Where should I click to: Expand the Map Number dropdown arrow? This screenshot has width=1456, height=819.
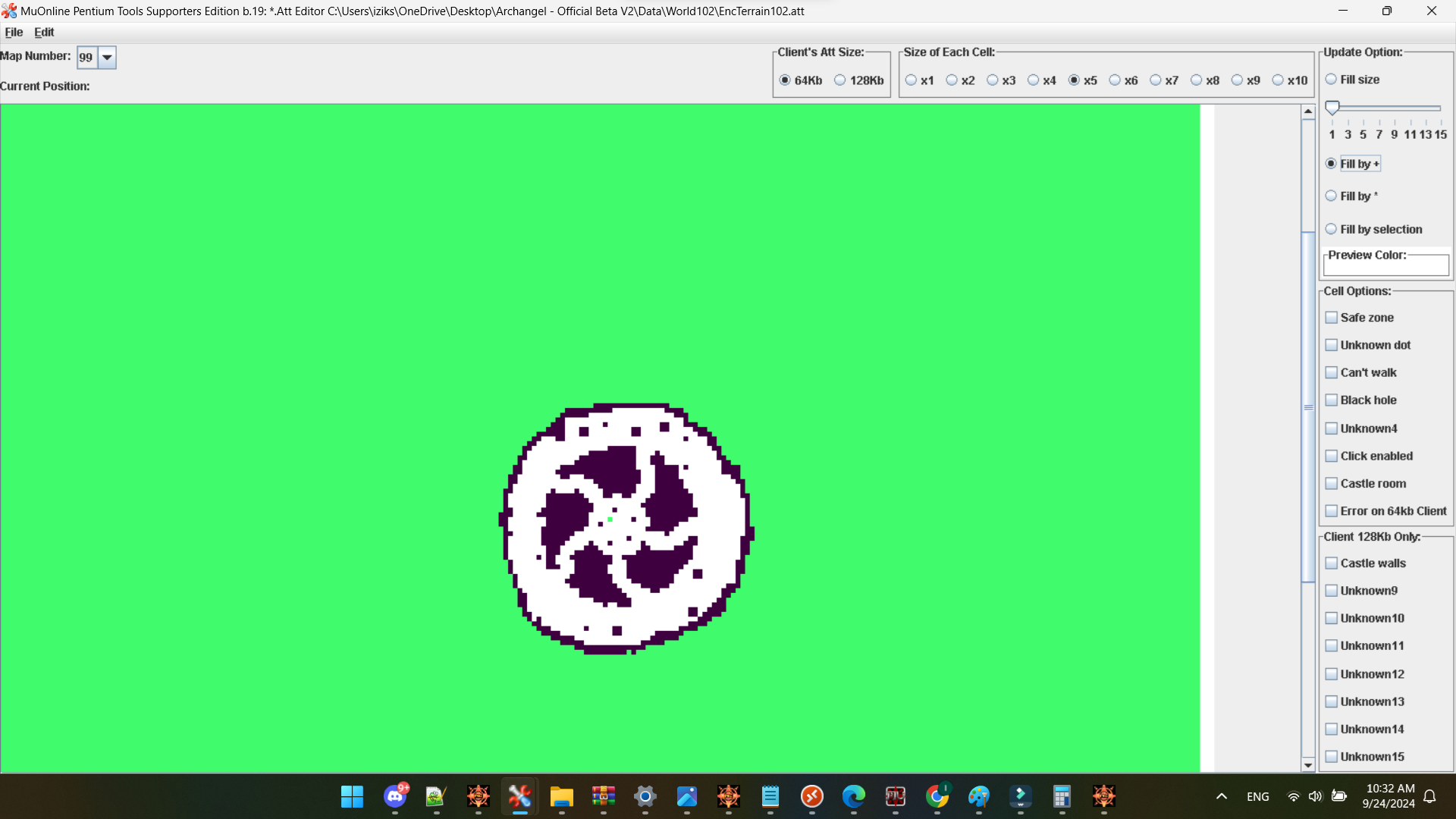pyautogui.click(x=107, y=57)
